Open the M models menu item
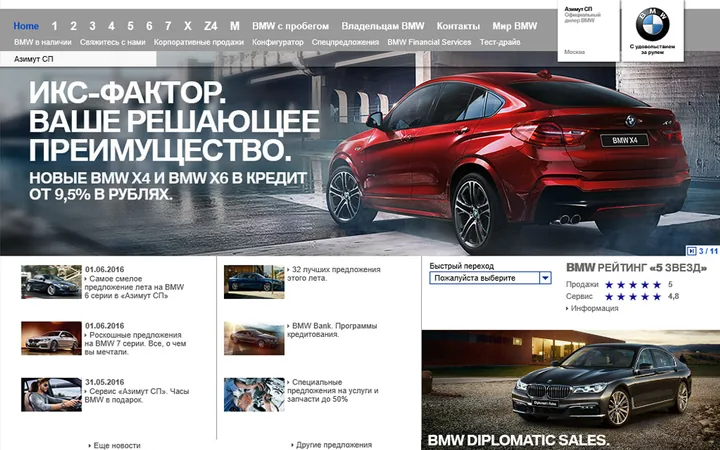The width and height of the screenshot is (720, 450). 235,26
